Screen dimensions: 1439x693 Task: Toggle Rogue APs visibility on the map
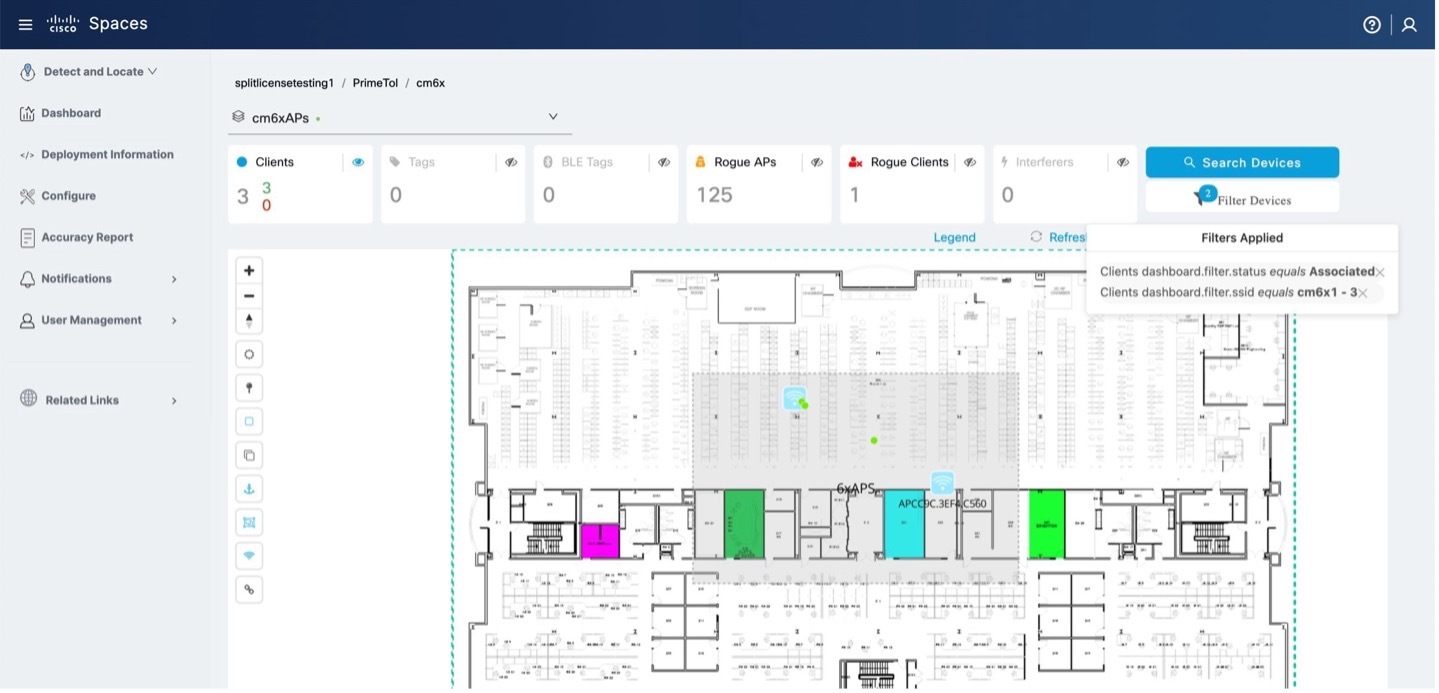817,161
